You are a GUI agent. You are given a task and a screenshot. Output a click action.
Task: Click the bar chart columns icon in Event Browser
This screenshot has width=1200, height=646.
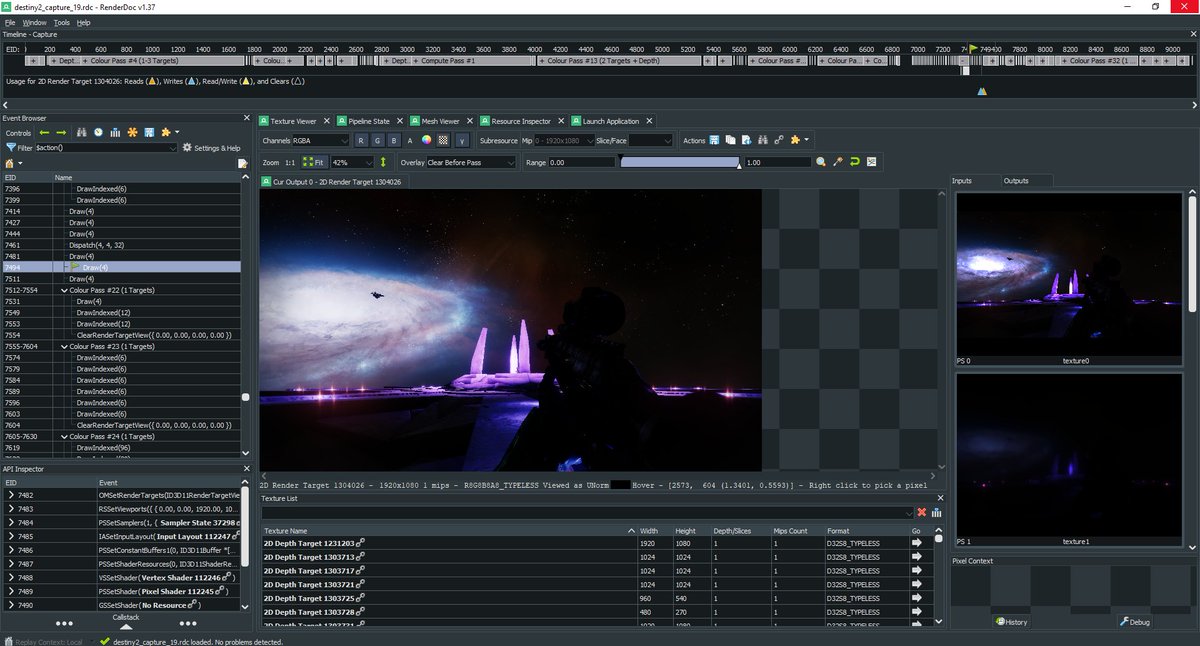point(116,132)
